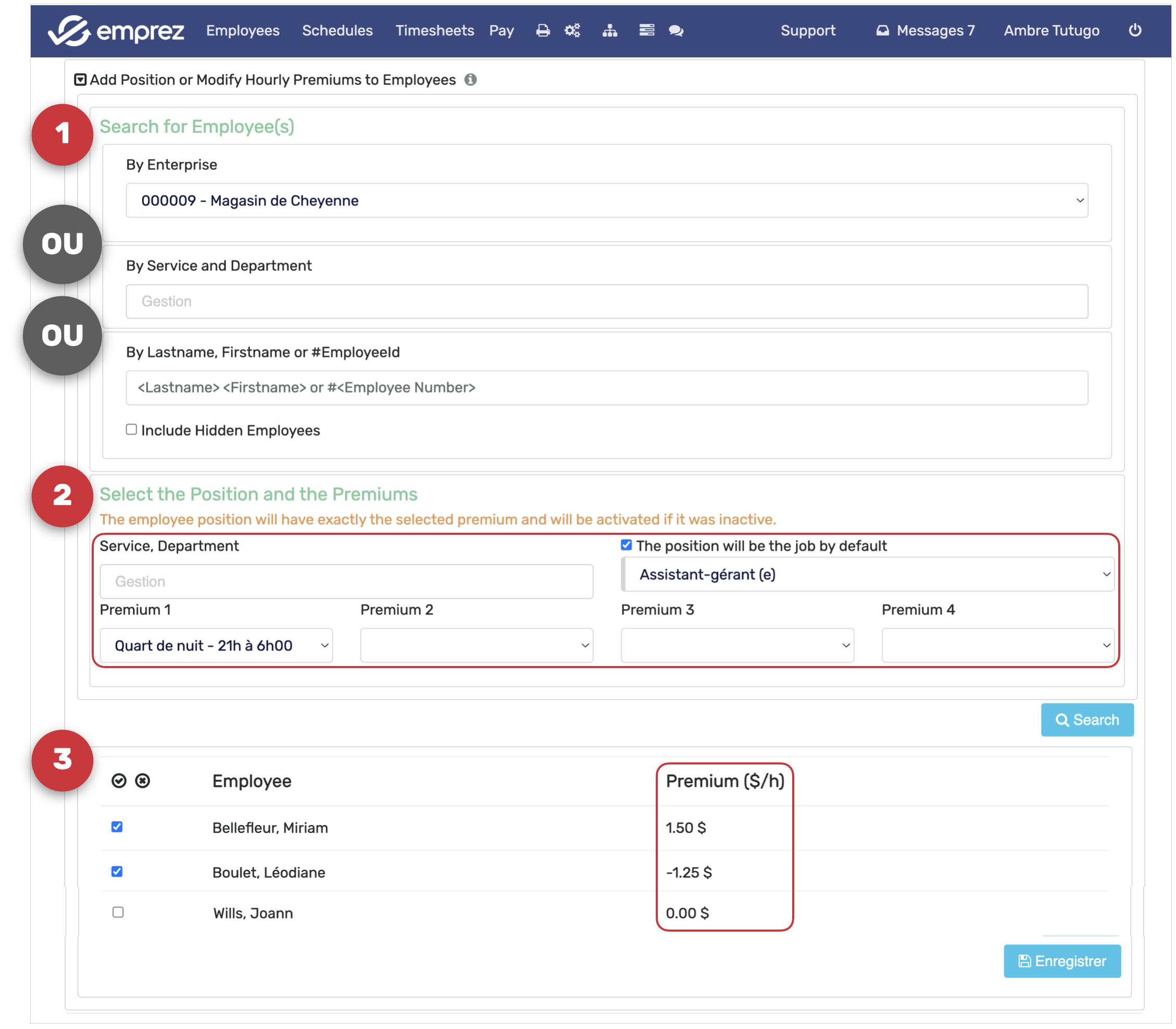Enable Include Hidden Employees checkbox
The height and width of the screenshot is (1029, 1176).
pos(131,430)
